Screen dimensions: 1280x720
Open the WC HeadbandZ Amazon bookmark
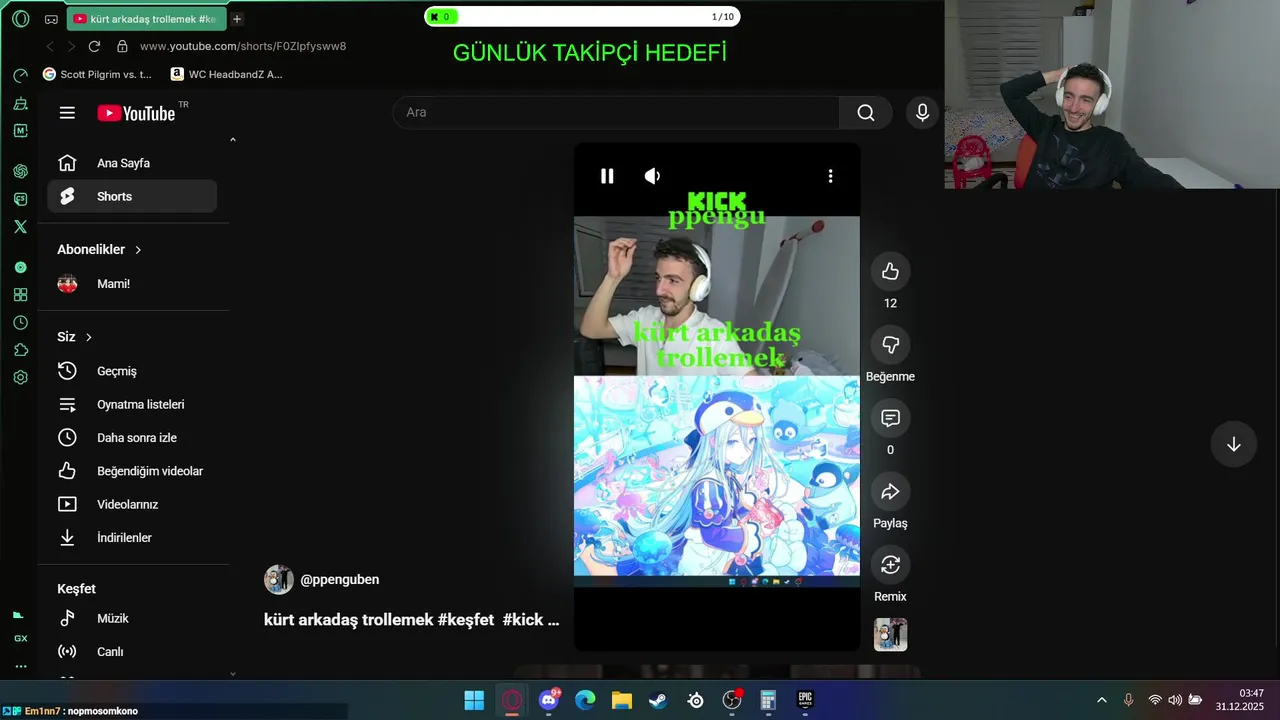[x=227, y=74]
